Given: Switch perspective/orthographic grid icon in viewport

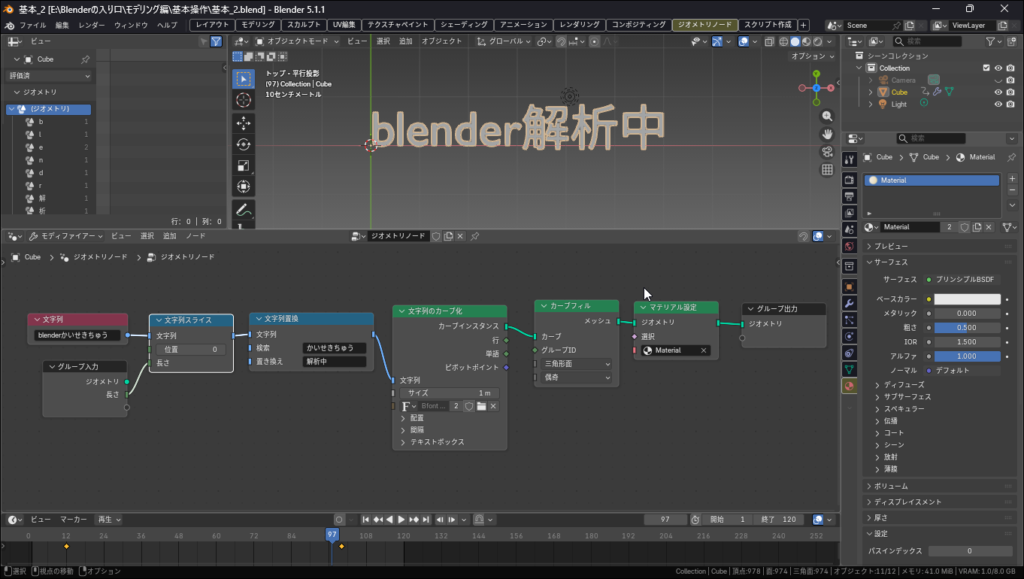Looking at the screenshot, I should (x=827, y=170).
